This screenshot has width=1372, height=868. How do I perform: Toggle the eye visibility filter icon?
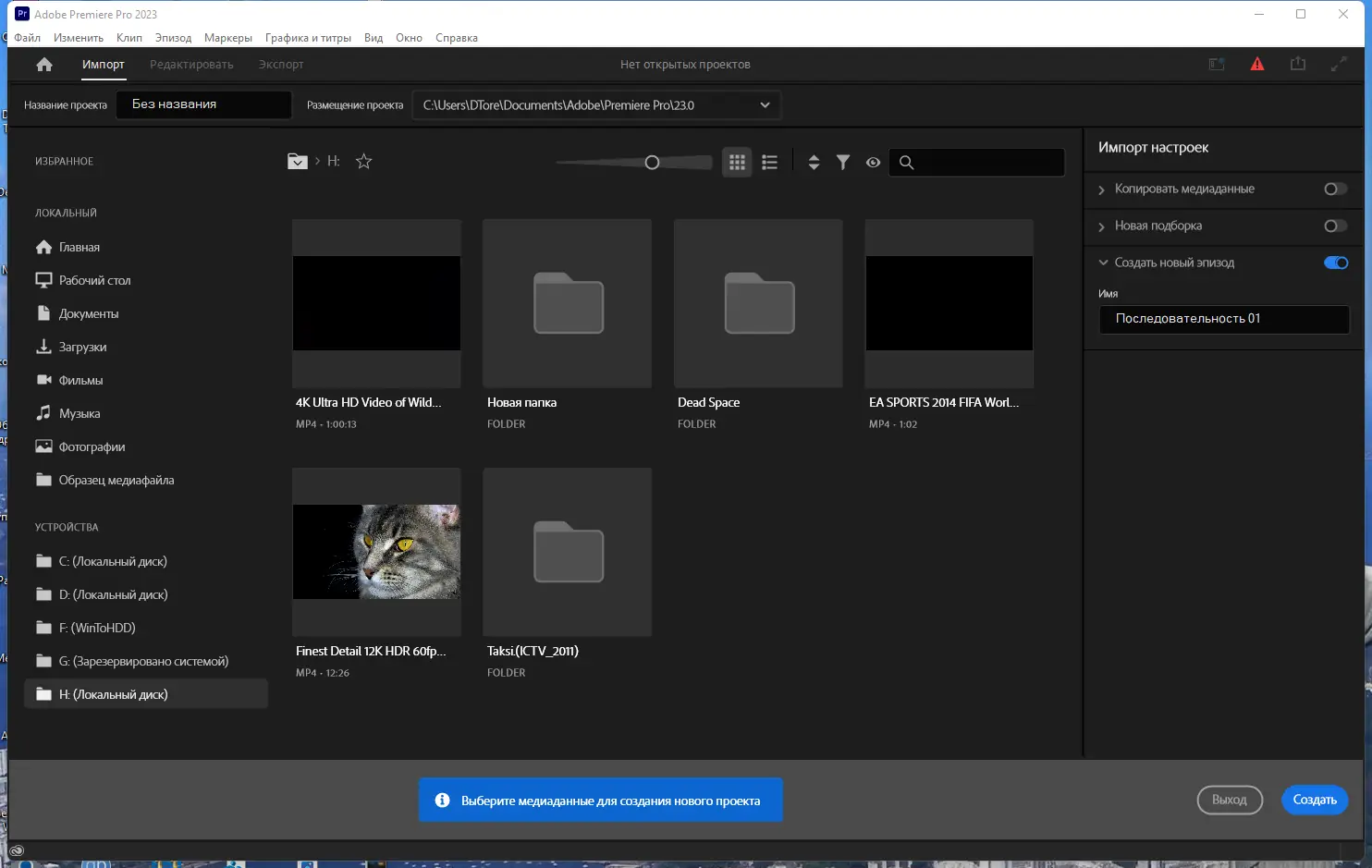click(873, 163)
